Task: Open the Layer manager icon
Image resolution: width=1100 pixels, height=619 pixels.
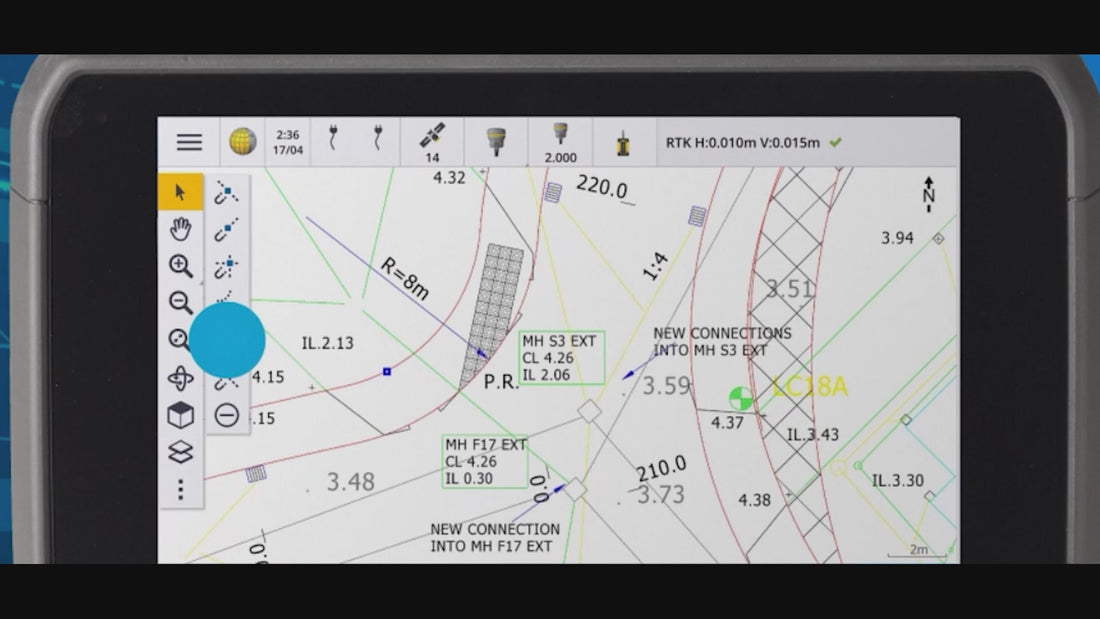Action: pyautogui.click(x=180, y=453)
